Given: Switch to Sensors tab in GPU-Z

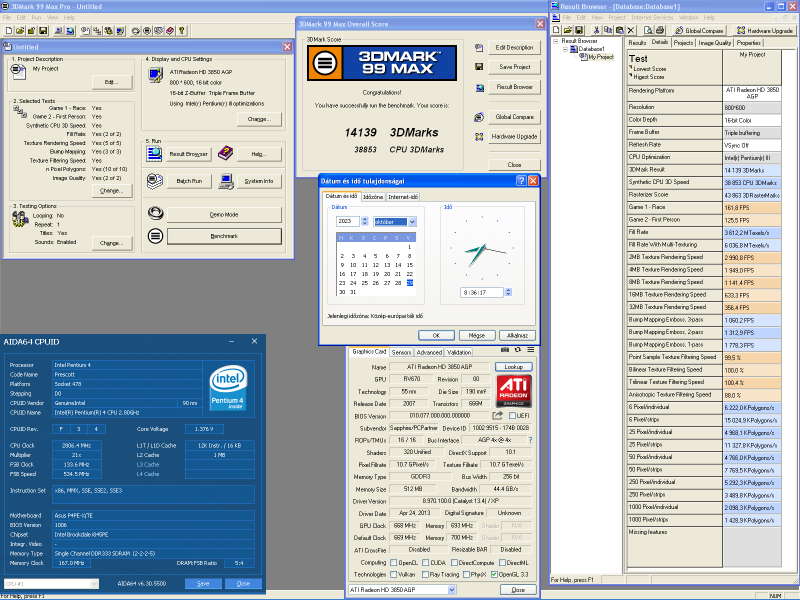Looking at the screenshot, I should 401,352.
